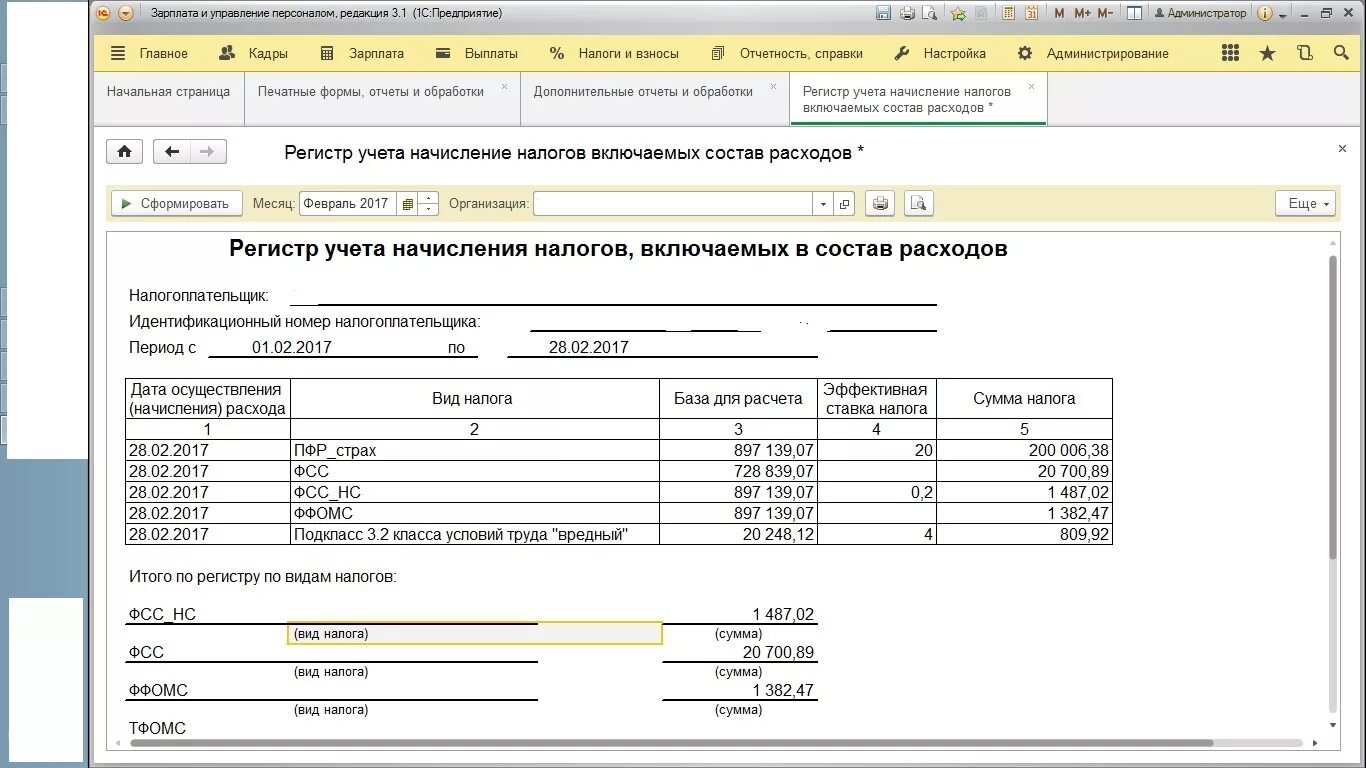Image resolution: width=1366 pixels, height=768 pixels.
Task: Close the report form with X
Action: [1342, 149]
